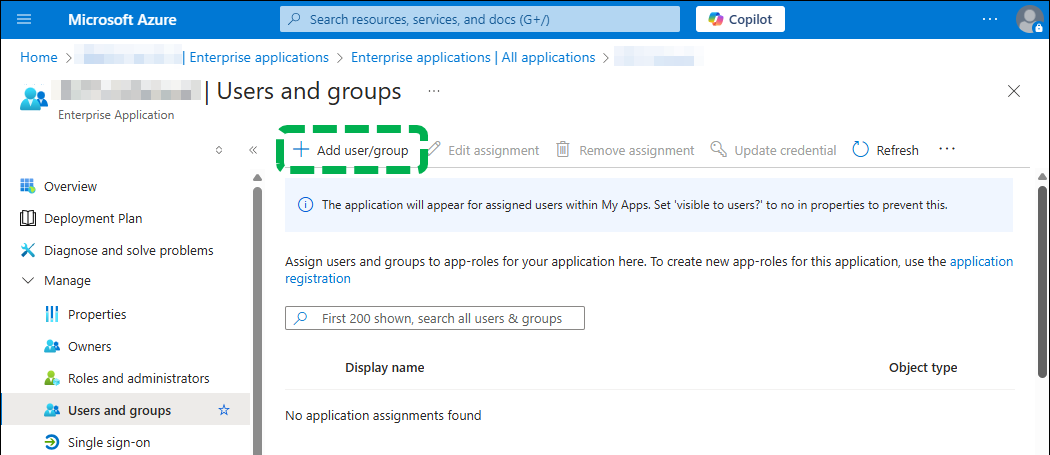Click the Add user/group button

click(351, 150)
